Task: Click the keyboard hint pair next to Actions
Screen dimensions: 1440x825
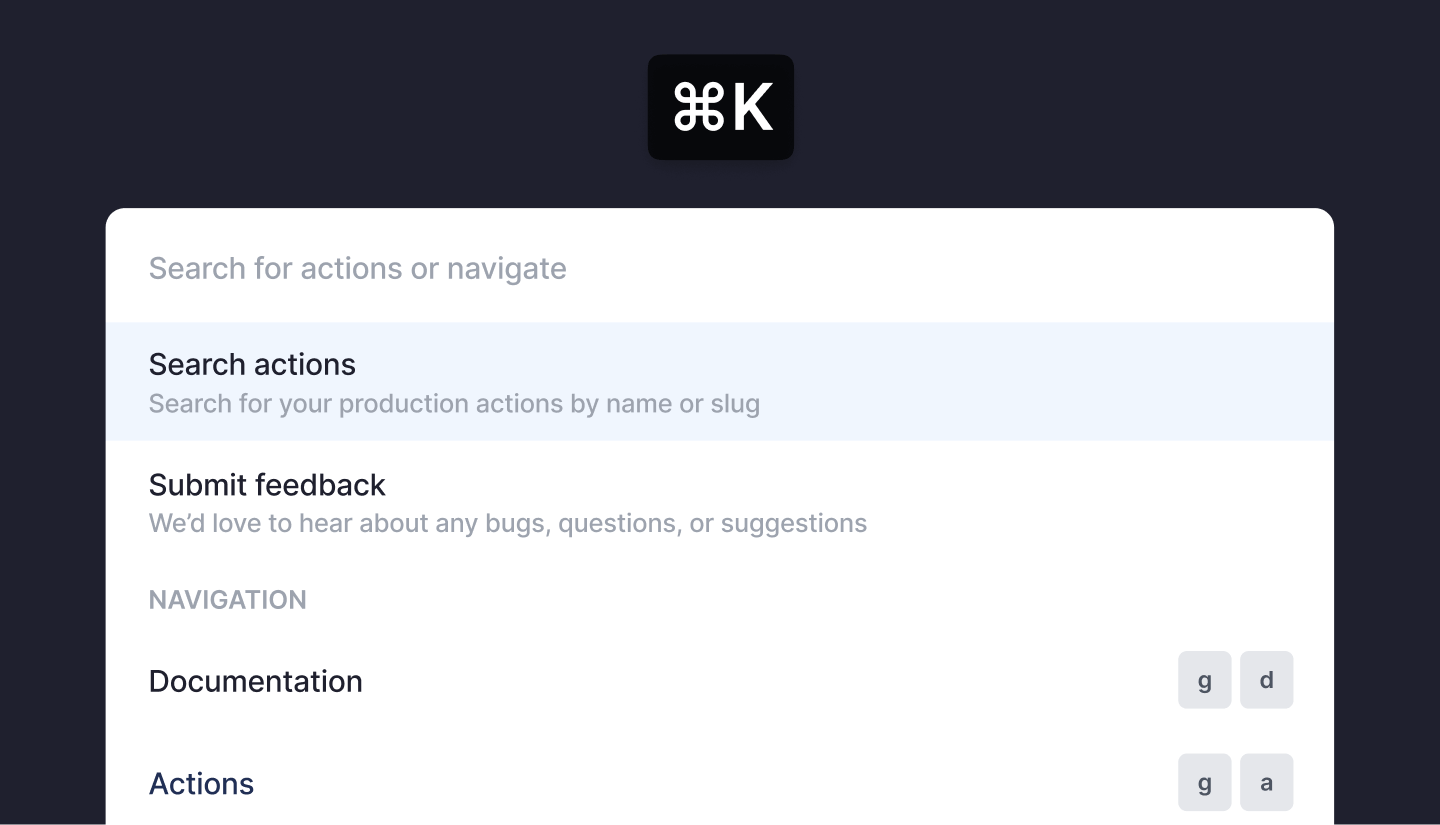Action: click(x=1235, y=782)
